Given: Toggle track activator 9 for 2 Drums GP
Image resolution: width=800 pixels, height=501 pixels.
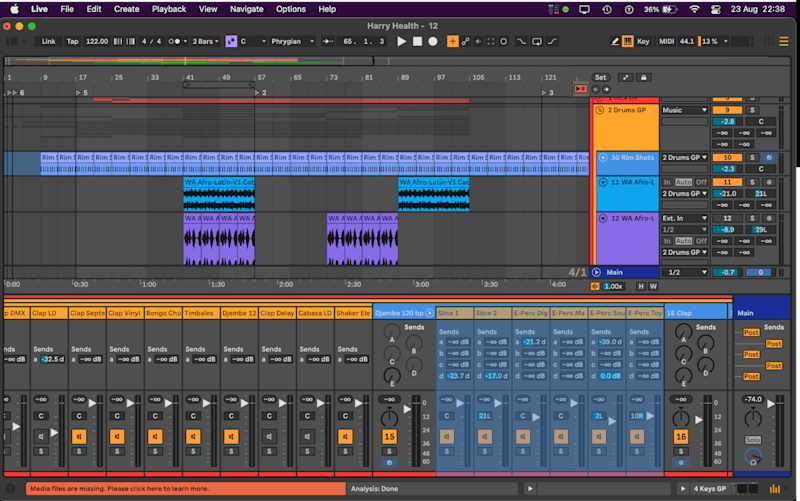Looking at the screenshot, I should click(x=727, y=110).
